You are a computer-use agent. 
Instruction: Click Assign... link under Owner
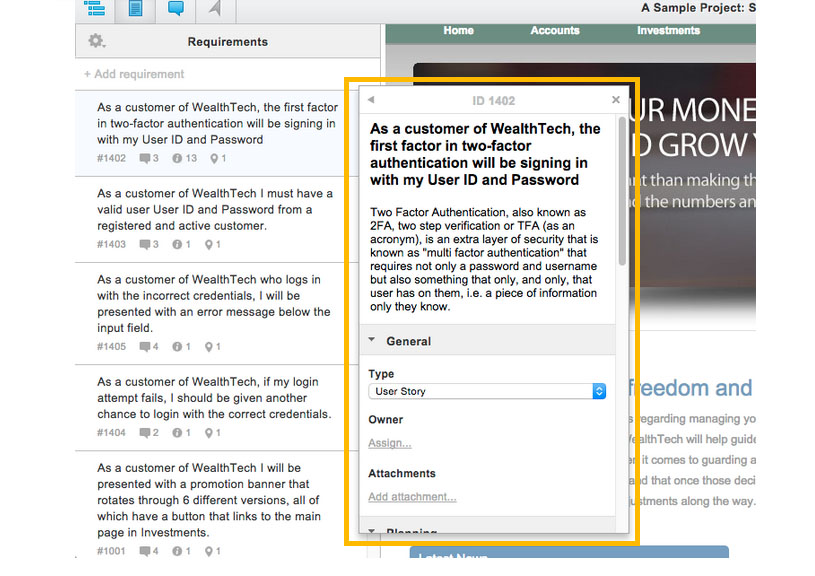click(x=390, y=443)
